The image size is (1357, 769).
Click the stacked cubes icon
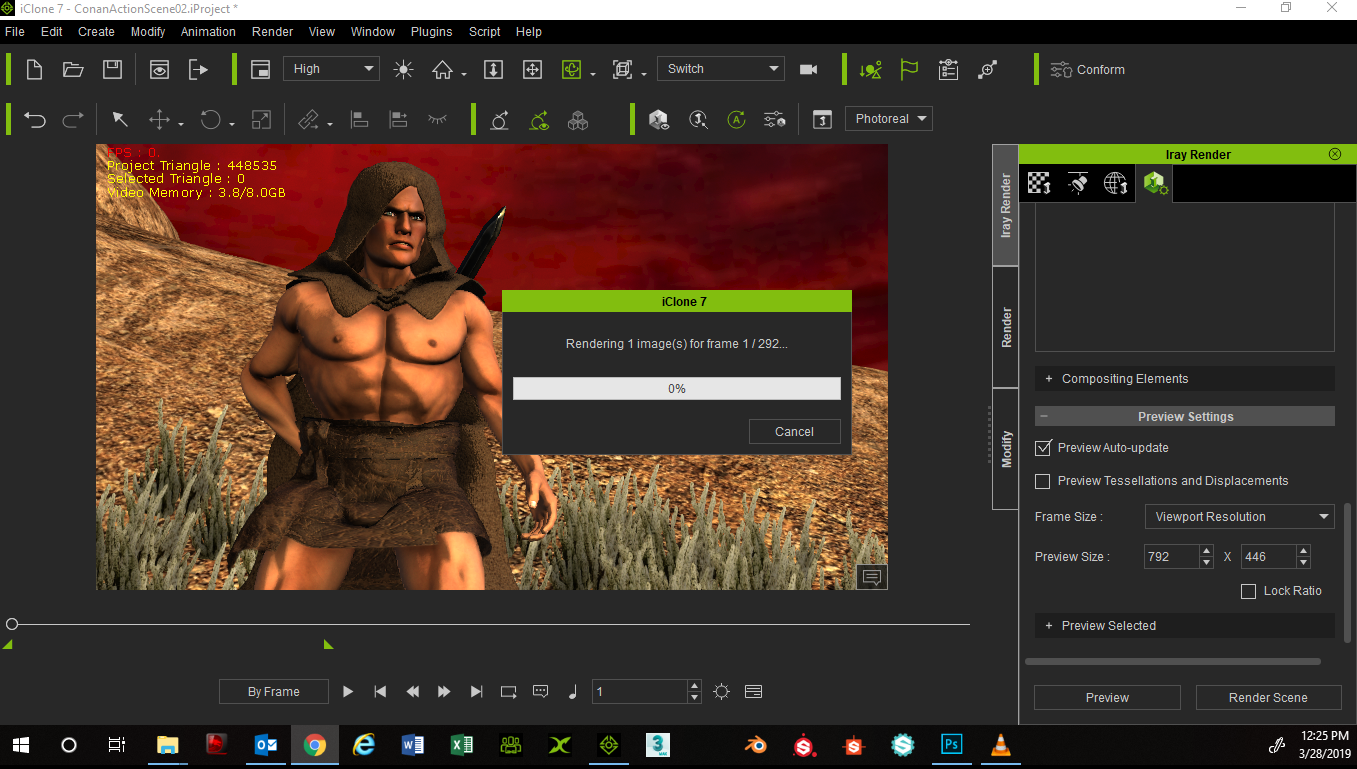[x=578, y=120]
